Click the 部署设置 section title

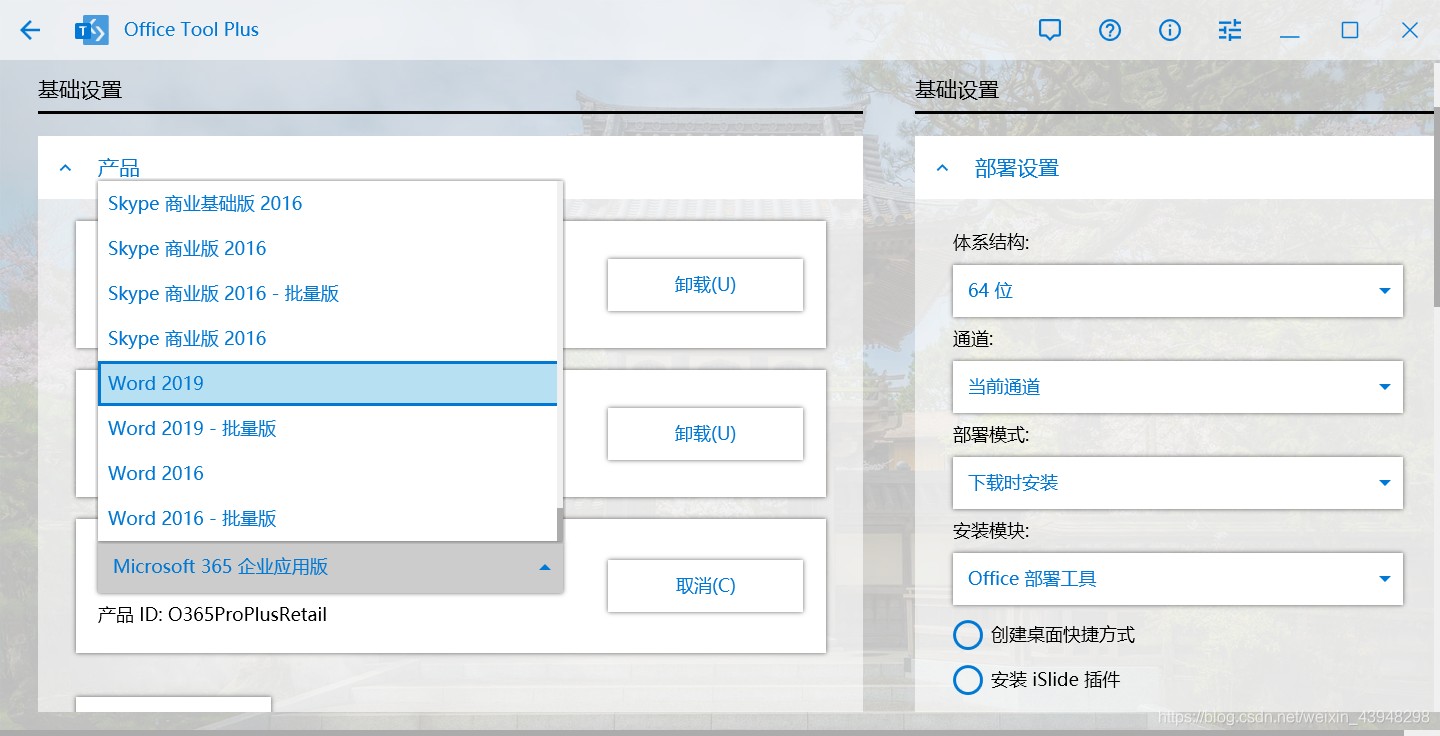click(x=1017, y=168)
